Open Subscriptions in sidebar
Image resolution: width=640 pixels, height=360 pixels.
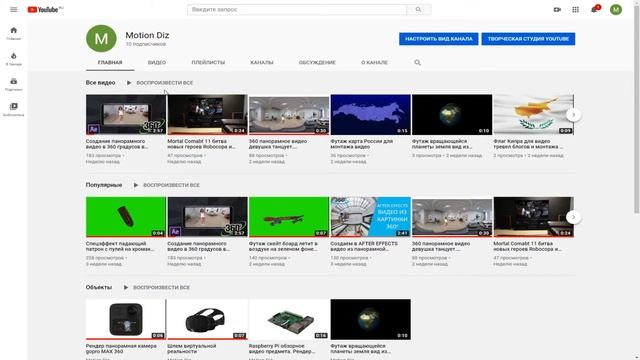click(x=13, y=84)
